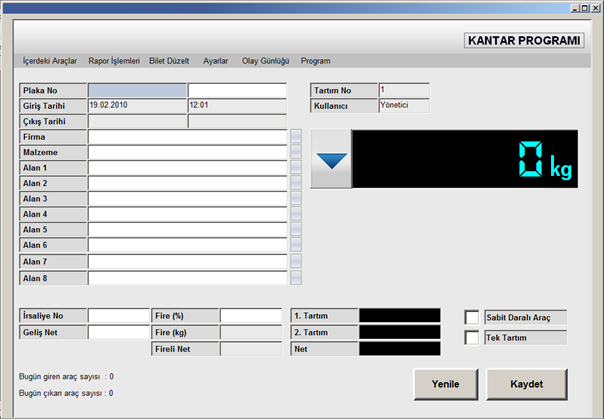Screen dimensions: 604x419
Task: Select the Giriş Tarihi date 19.02.2010
Action: 137,106
